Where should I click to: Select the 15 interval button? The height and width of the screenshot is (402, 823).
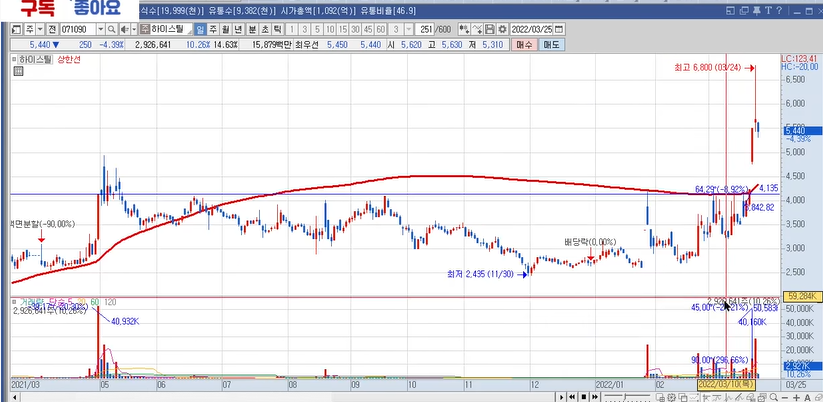(342, 29)
